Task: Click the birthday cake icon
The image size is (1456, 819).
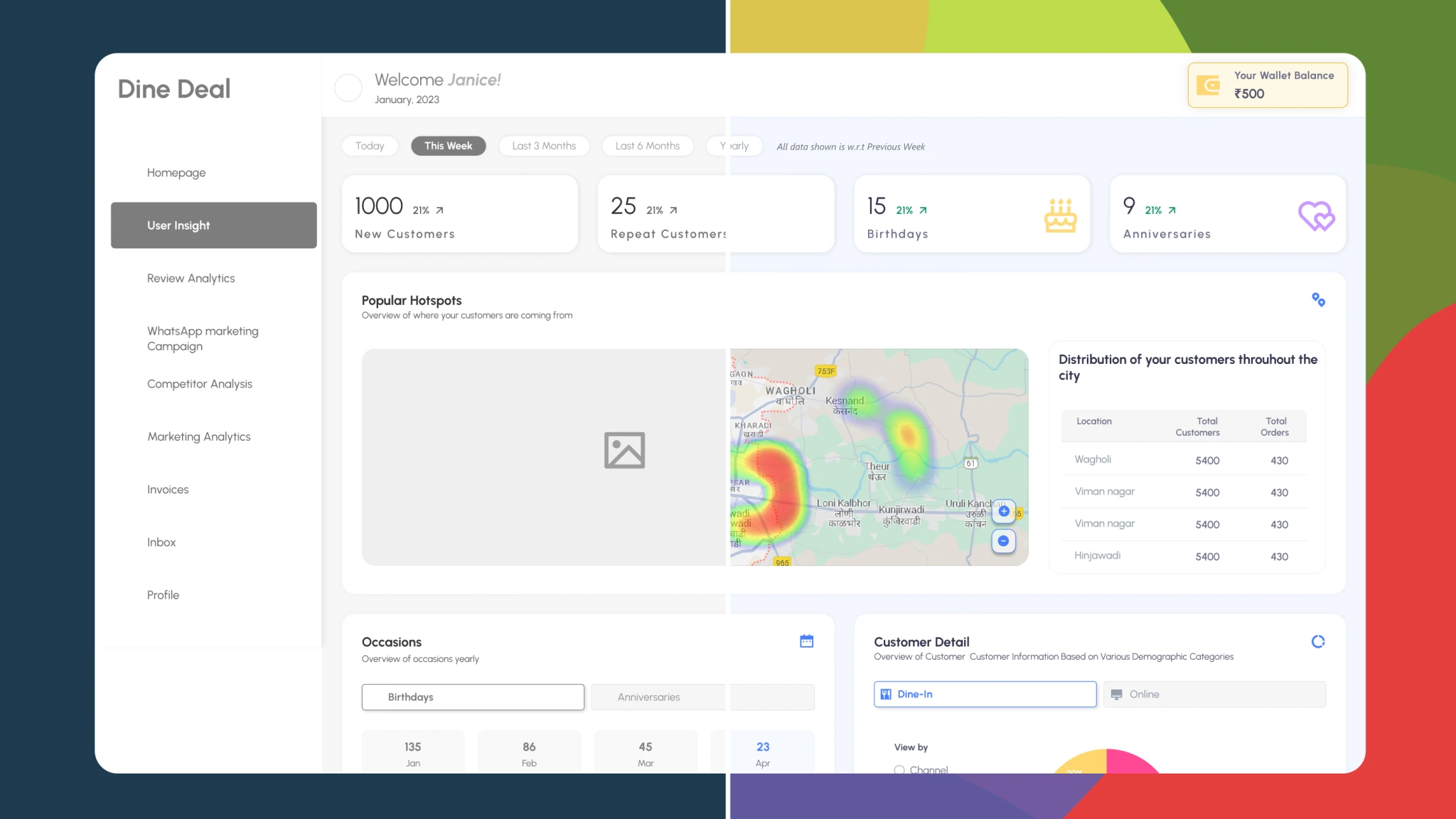Action: coord(1060,215)
